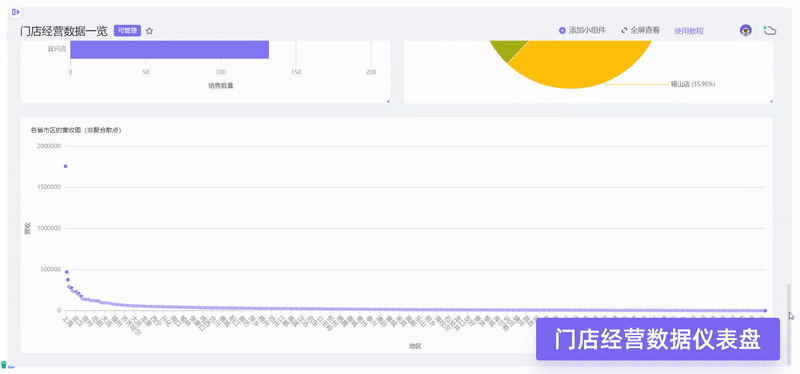Click the 宜兴店 bar category label
Screen dimensions: 800x374
coord(57,49)
